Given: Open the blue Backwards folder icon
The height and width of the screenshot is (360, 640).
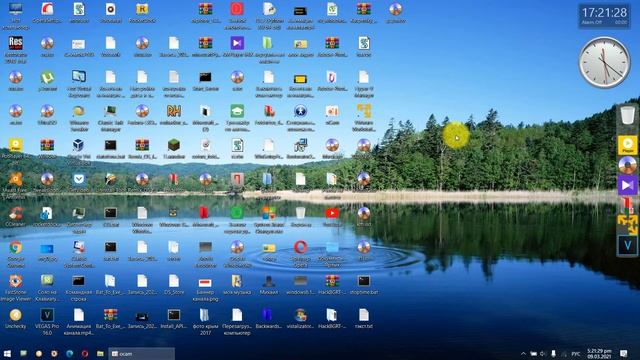Looking at the screenshot, I should point(267,315).
